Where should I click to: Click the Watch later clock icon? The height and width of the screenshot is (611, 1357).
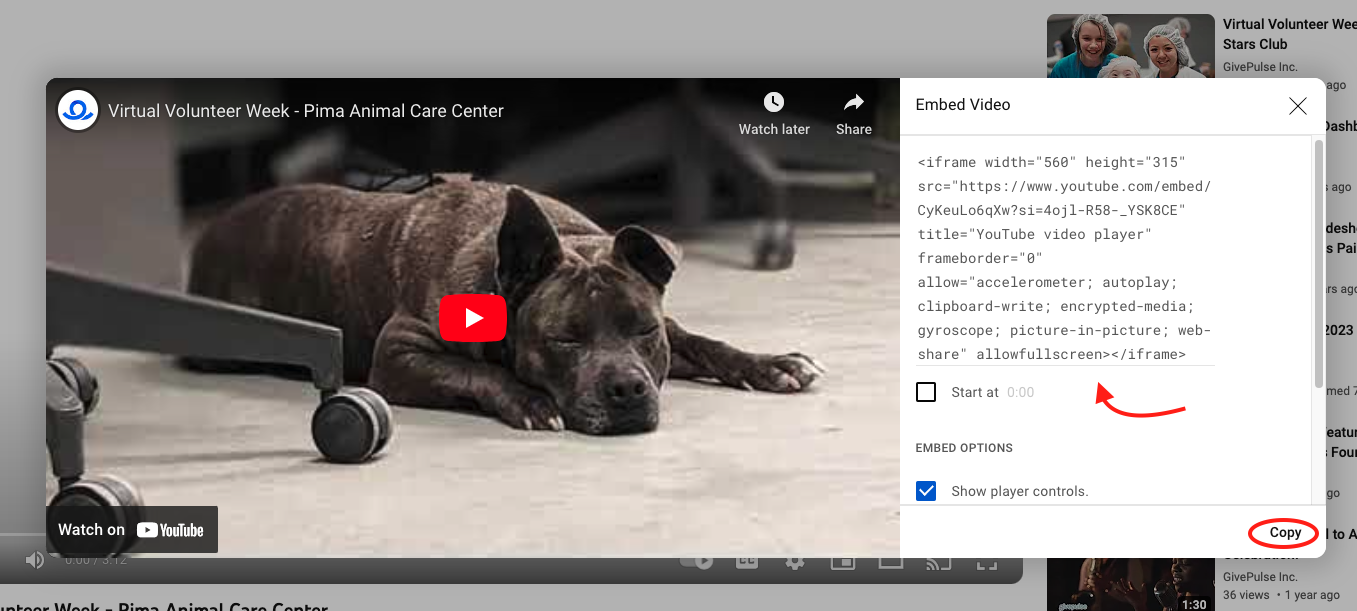click(x=774, y=102)
